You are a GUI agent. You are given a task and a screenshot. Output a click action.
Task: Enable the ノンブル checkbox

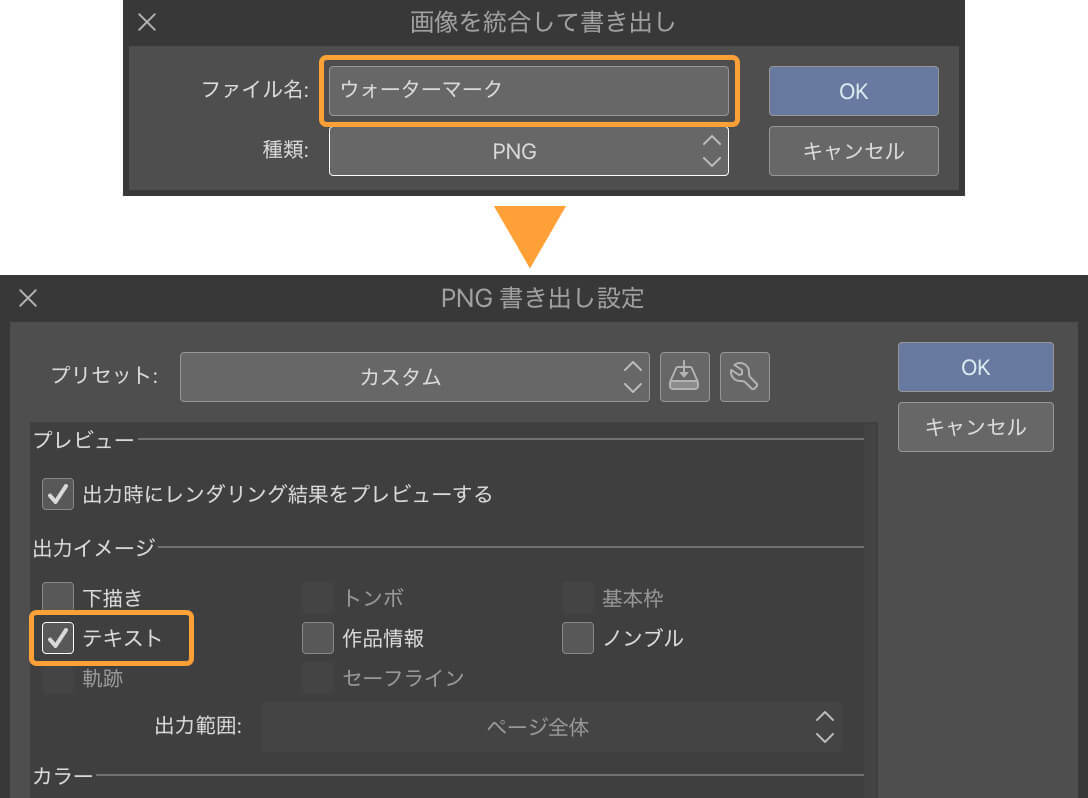pos(578,638)
